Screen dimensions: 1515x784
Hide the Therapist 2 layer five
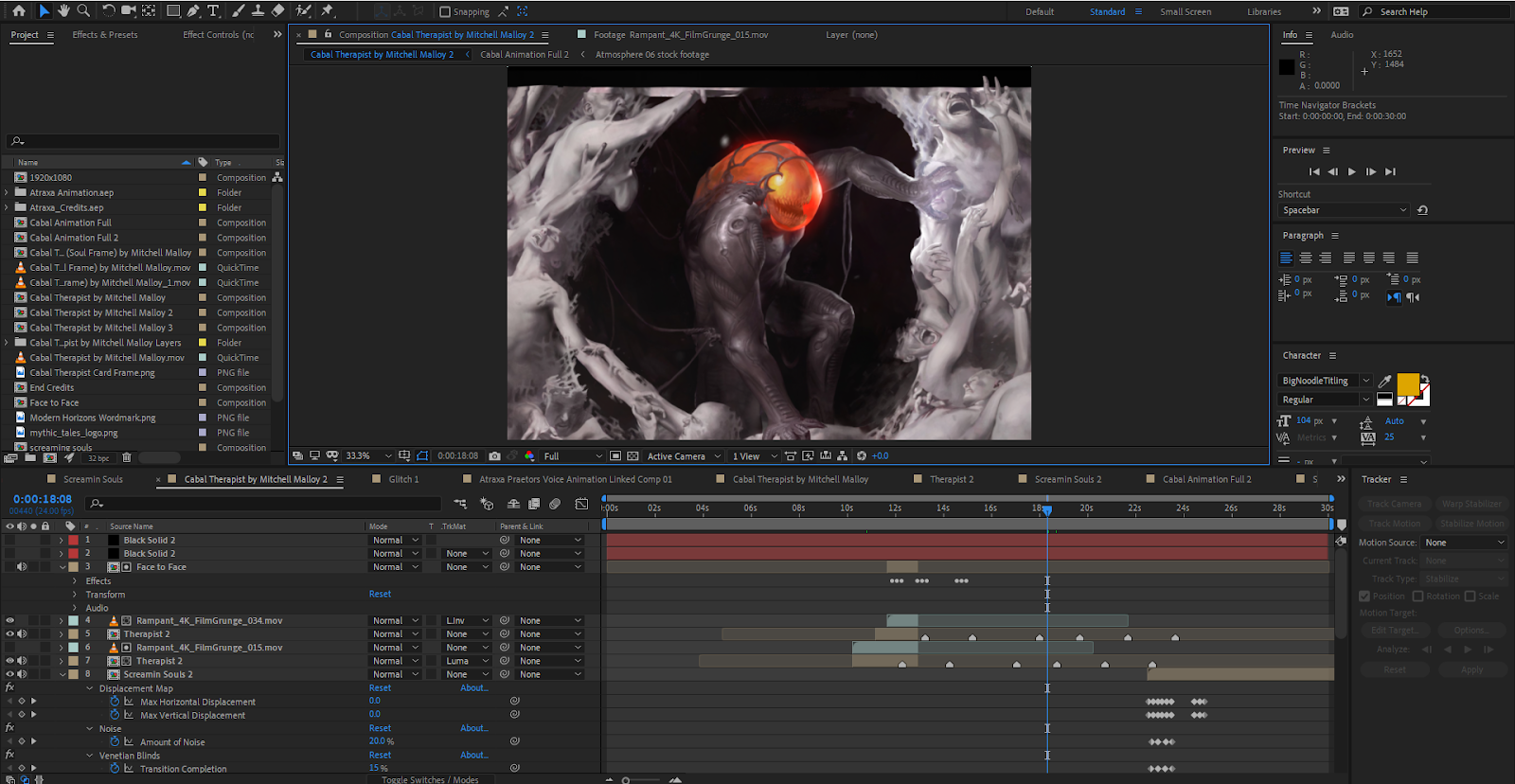point(10,634)
